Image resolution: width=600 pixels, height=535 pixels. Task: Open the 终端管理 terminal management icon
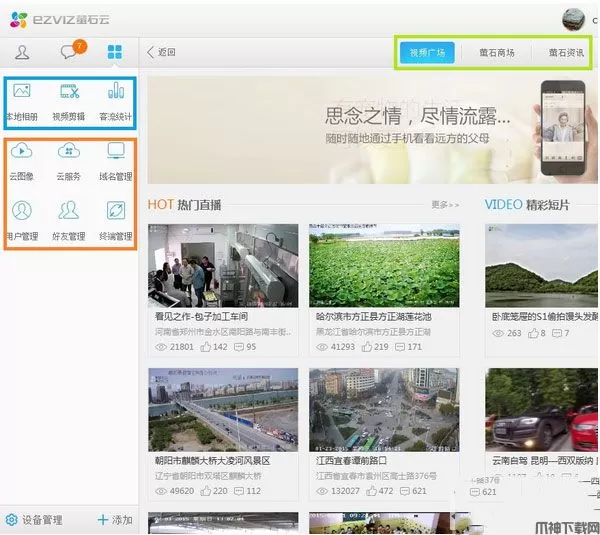click(x=116, y=219)
